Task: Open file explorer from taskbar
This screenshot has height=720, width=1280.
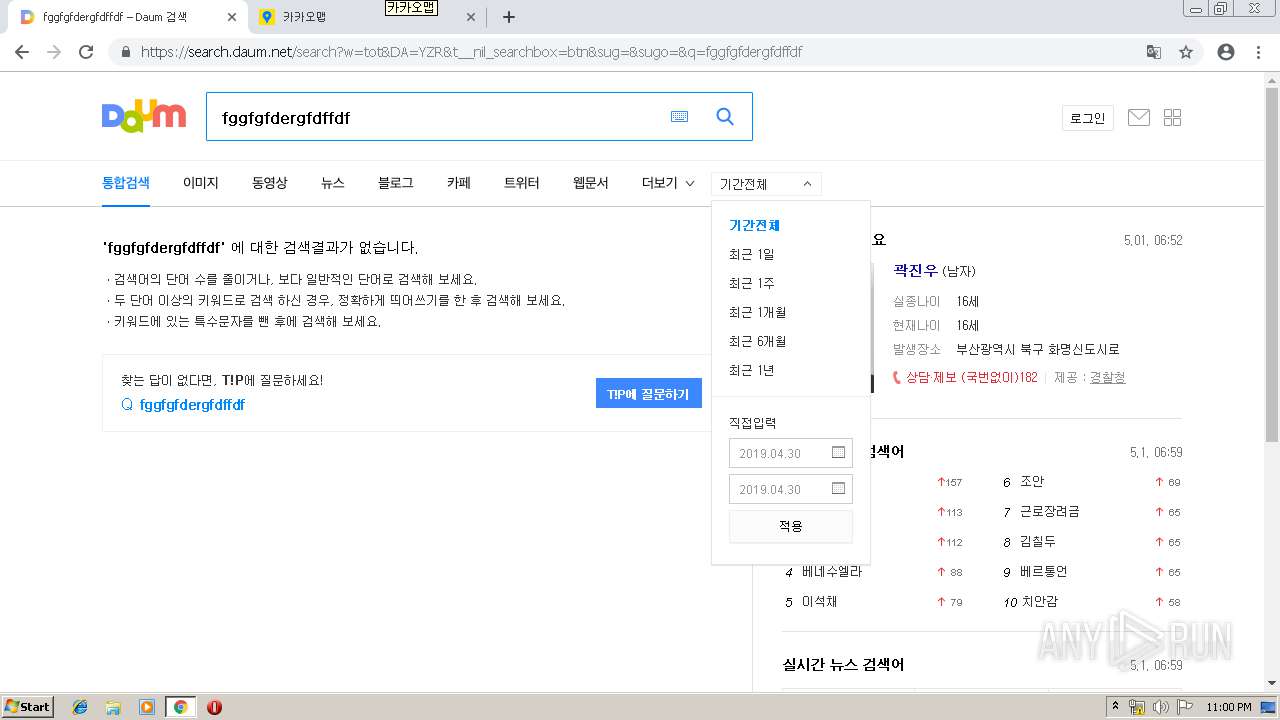Action: coord(113,707)
